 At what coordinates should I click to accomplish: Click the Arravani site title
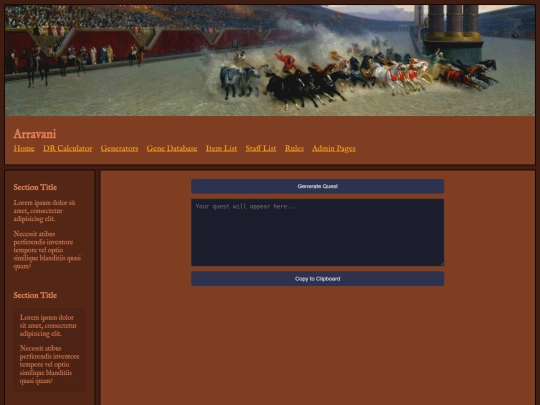coord(35,134)
